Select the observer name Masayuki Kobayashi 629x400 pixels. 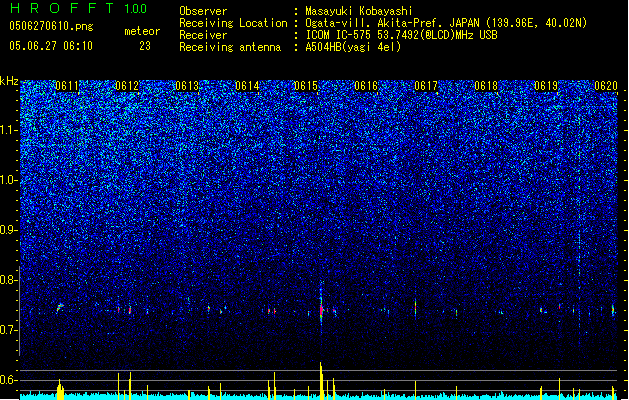359,11
